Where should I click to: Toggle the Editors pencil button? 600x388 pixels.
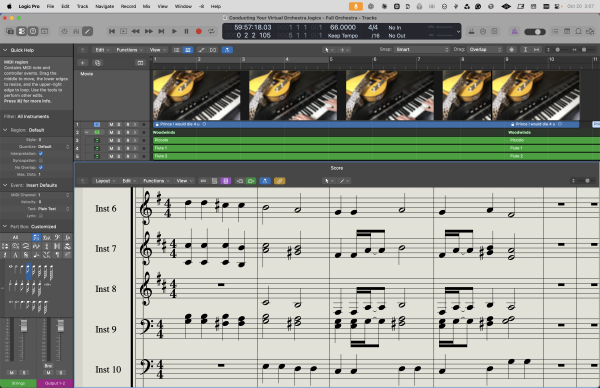[x=88, y=31]
